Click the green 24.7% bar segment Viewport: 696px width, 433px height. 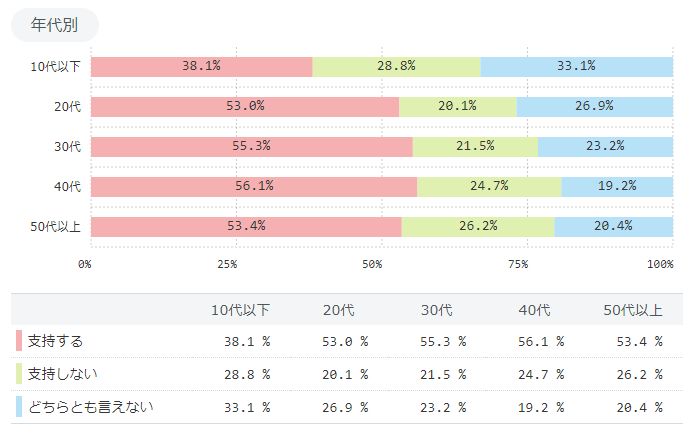489,187
